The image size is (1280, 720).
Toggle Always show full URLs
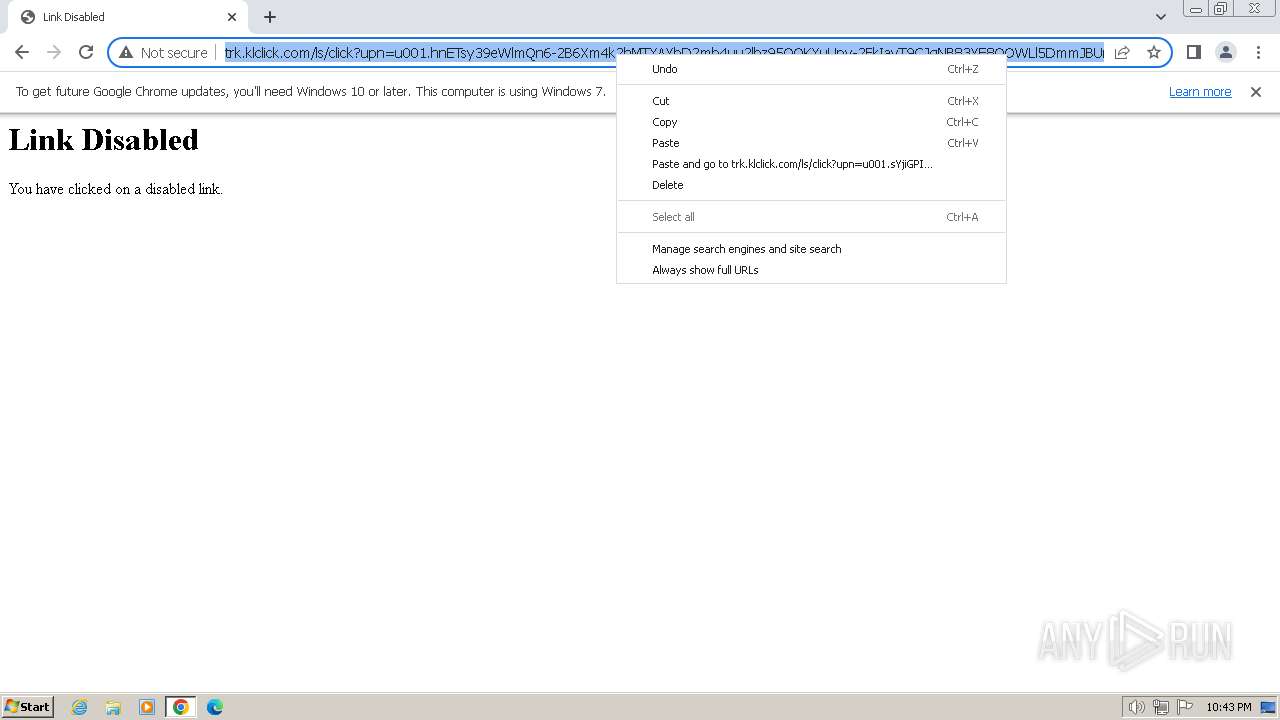pyautogui.click(x=811, y=270)
